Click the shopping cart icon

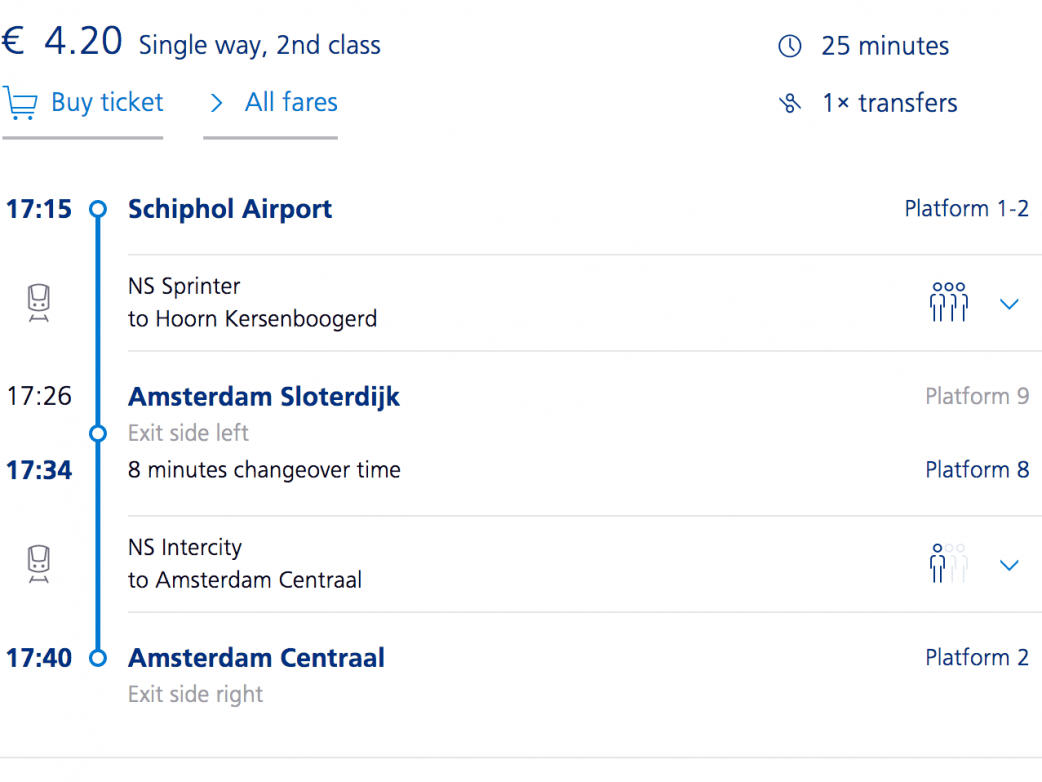20,103
